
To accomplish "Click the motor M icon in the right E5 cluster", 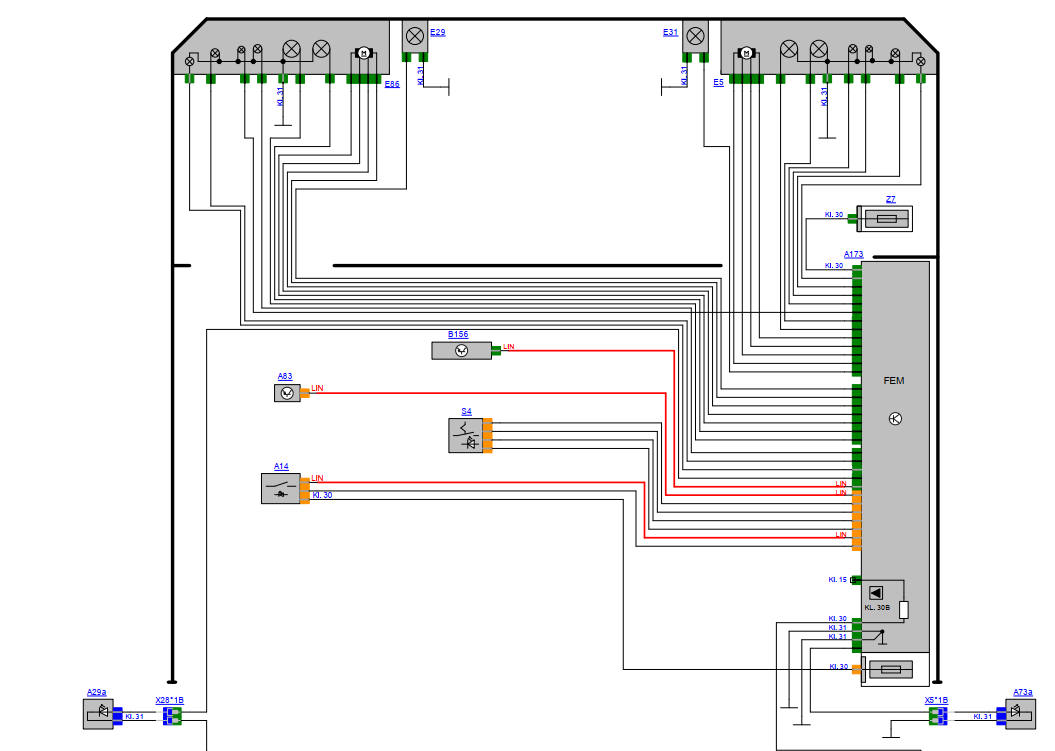I will coord(747,53).
